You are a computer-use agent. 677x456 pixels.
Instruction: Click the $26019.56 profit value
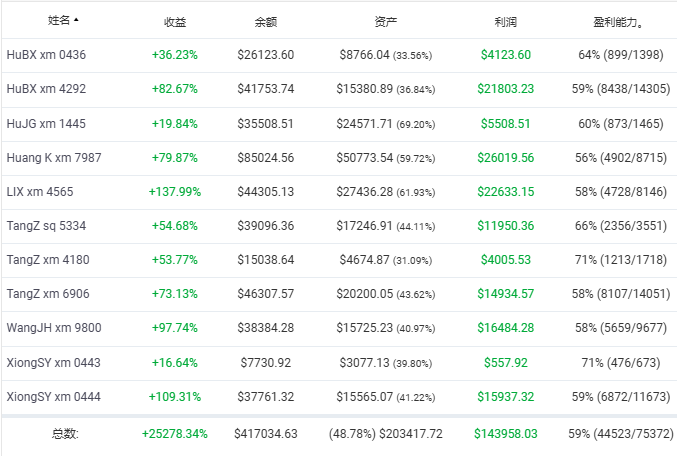(x=506, y=158)
